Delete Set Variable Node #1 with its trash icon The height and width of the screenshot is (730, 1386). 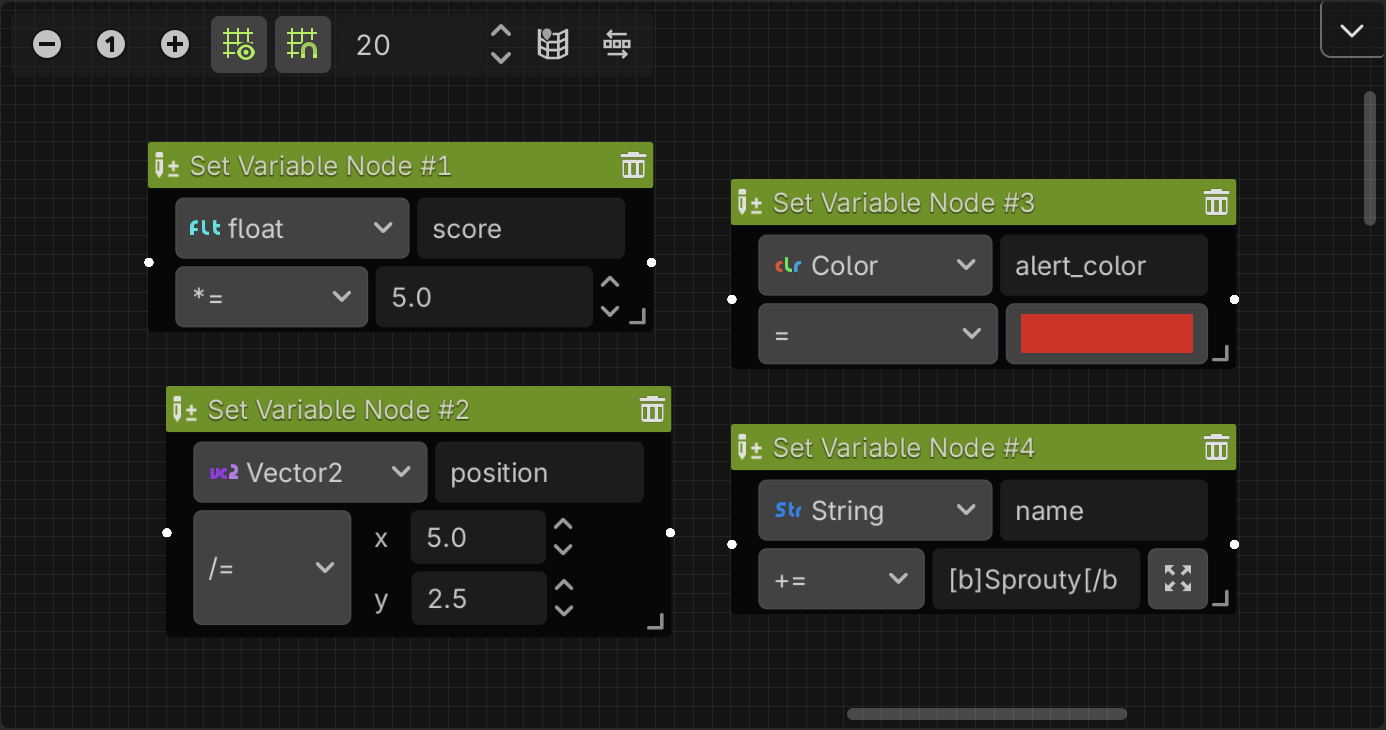tap(633, 165)
